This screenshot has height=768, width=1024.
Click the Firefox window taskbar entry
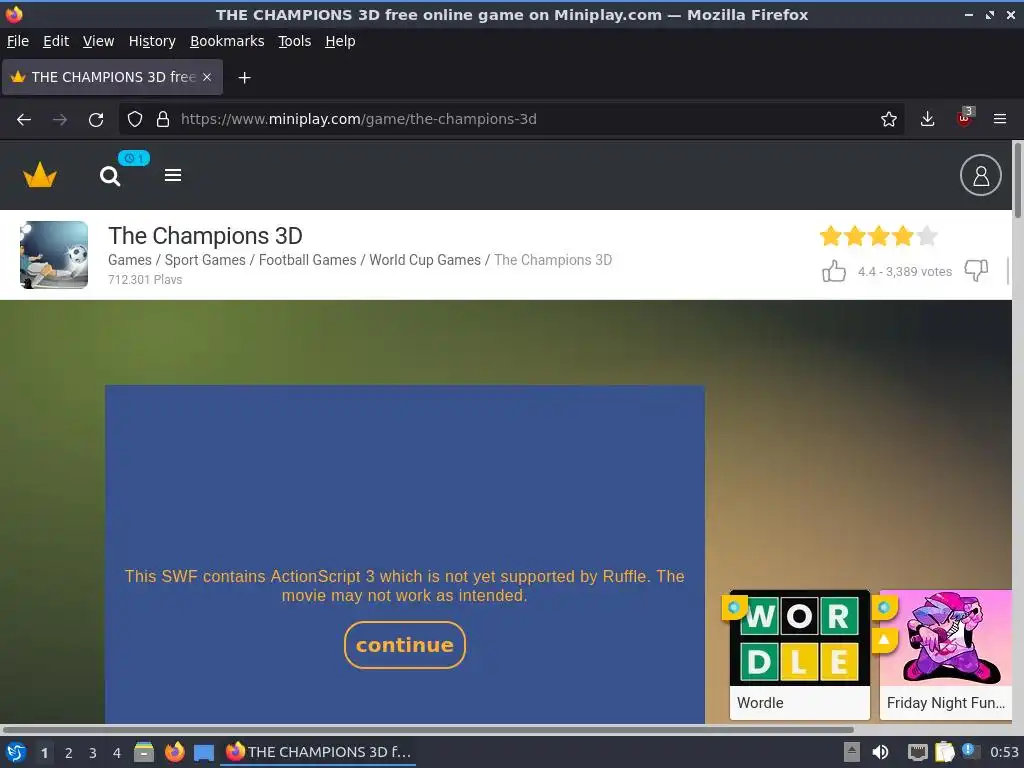pyautogui.click(x=318, y=752)
